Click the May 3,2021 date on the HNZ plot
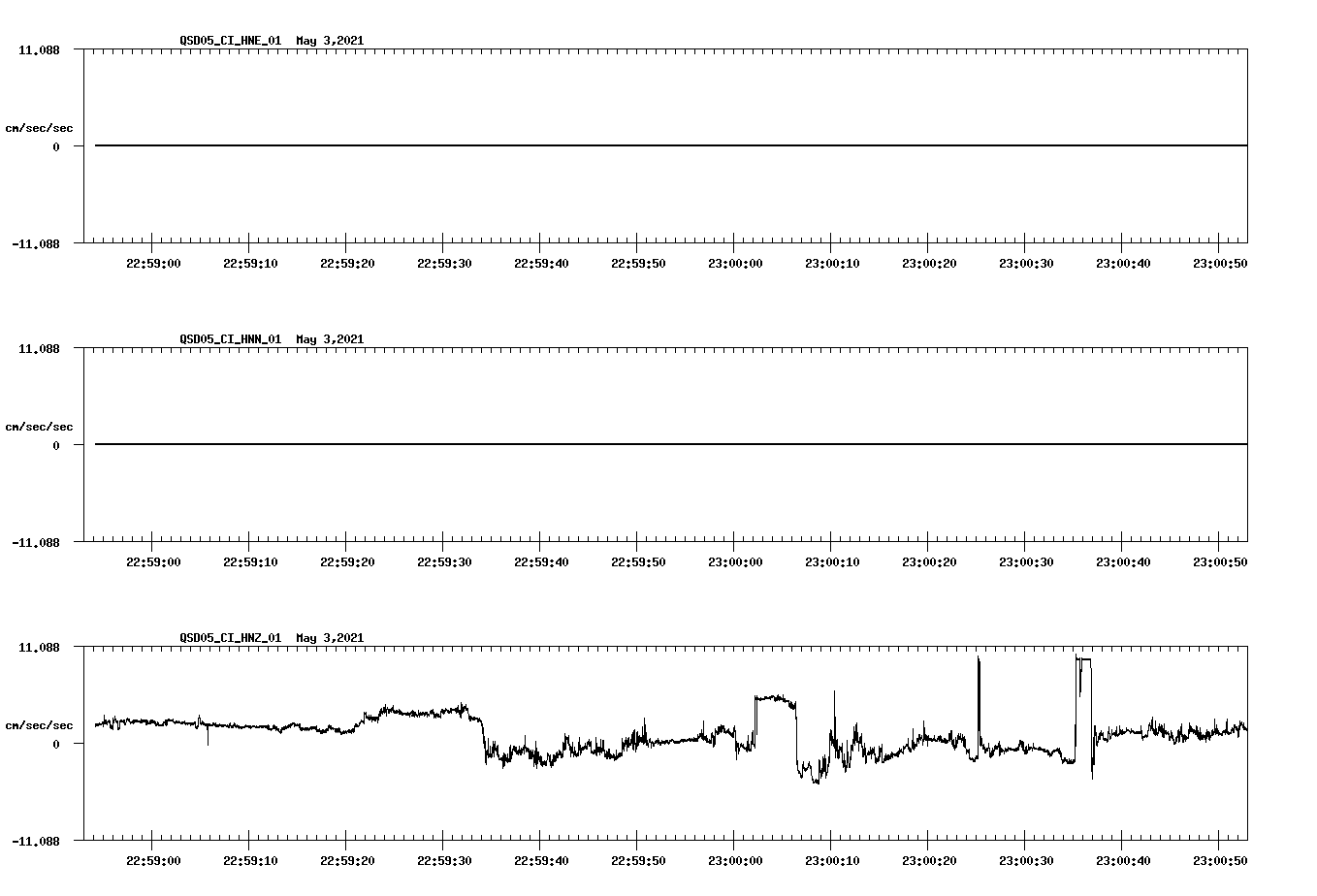This screenshot has width=1317, height=896. [330, 637]
